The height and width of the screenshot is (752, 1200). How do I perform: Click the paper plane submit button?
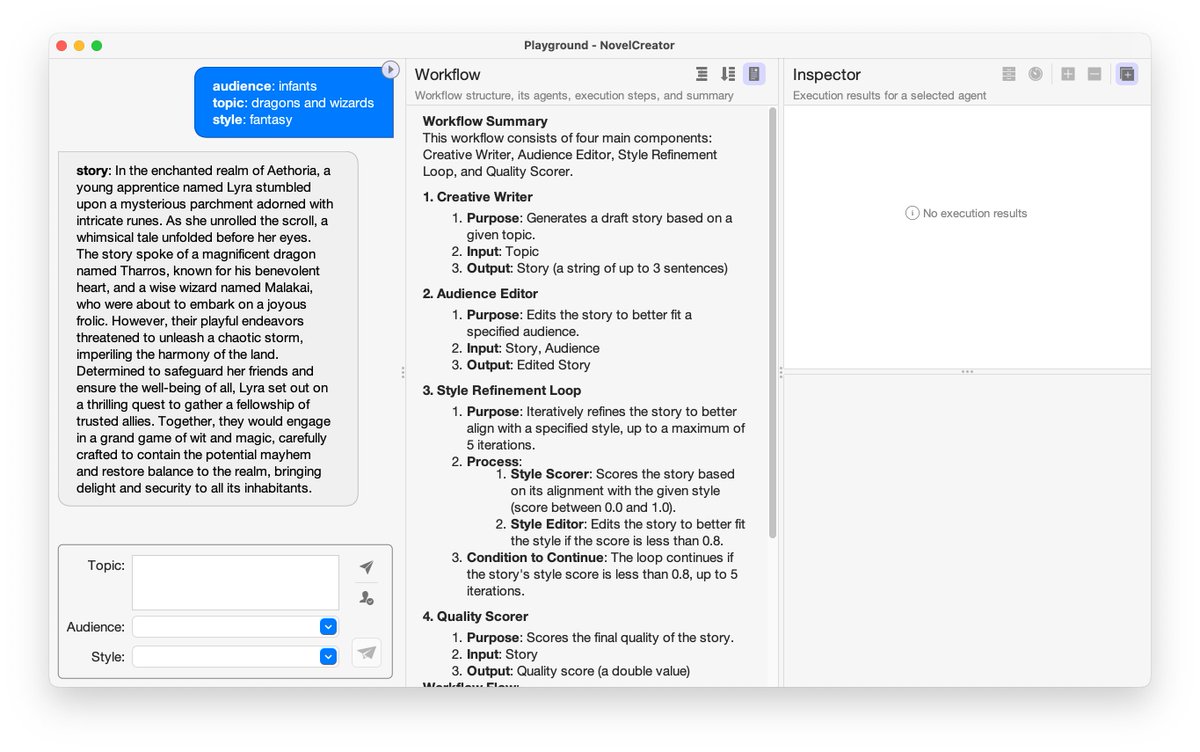pyautogui.click(x=367, y=652)
